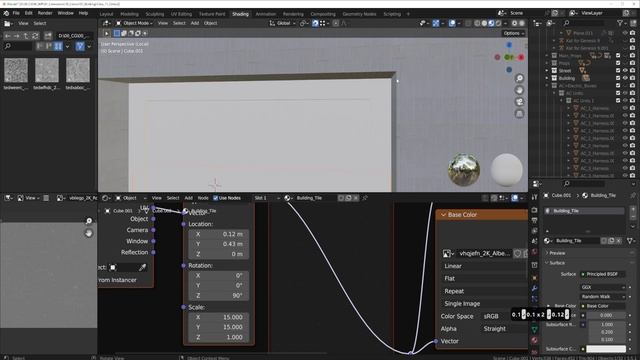Click the Reflection output socket
The image size is (640, 360).
click(x=153, y=253)
